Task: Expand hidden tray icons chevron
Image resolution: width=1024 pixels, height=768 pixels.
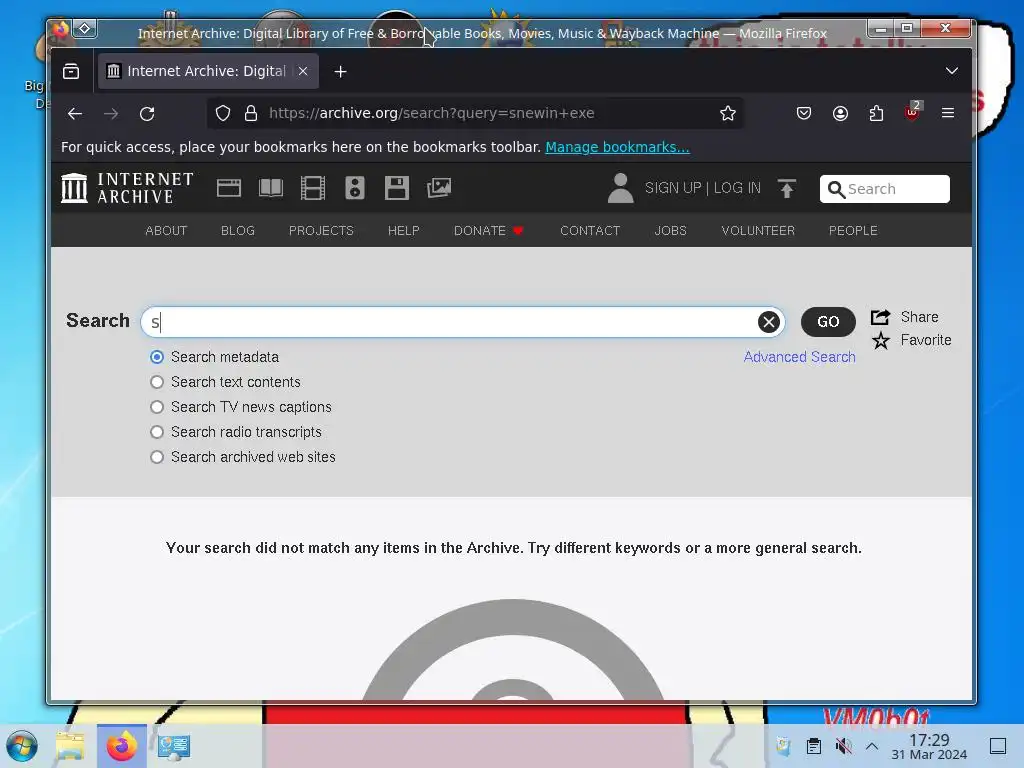Action: pos(872,746)
